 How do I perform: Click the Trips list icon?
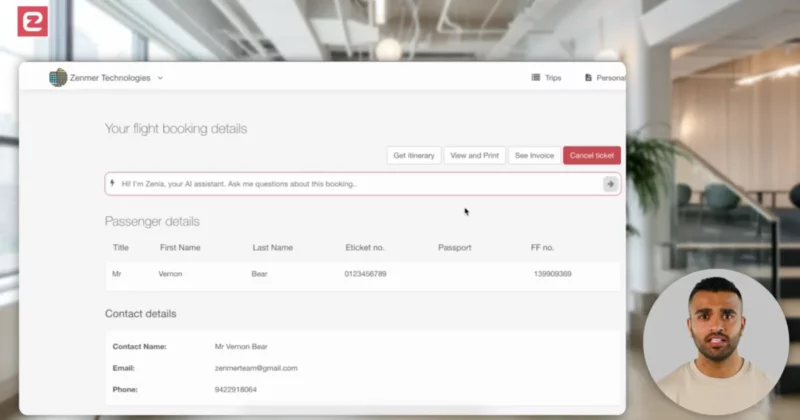pos(536,78)
